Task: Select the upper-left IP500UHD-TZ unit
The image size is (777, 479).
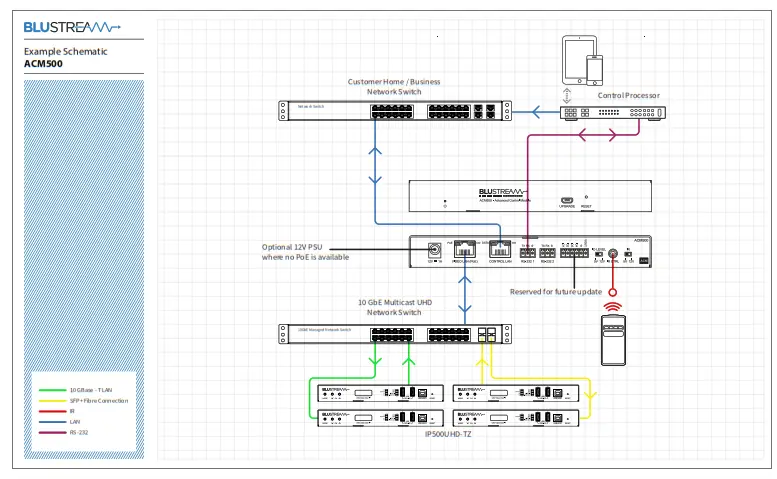Action: click(x=381, y=393)
